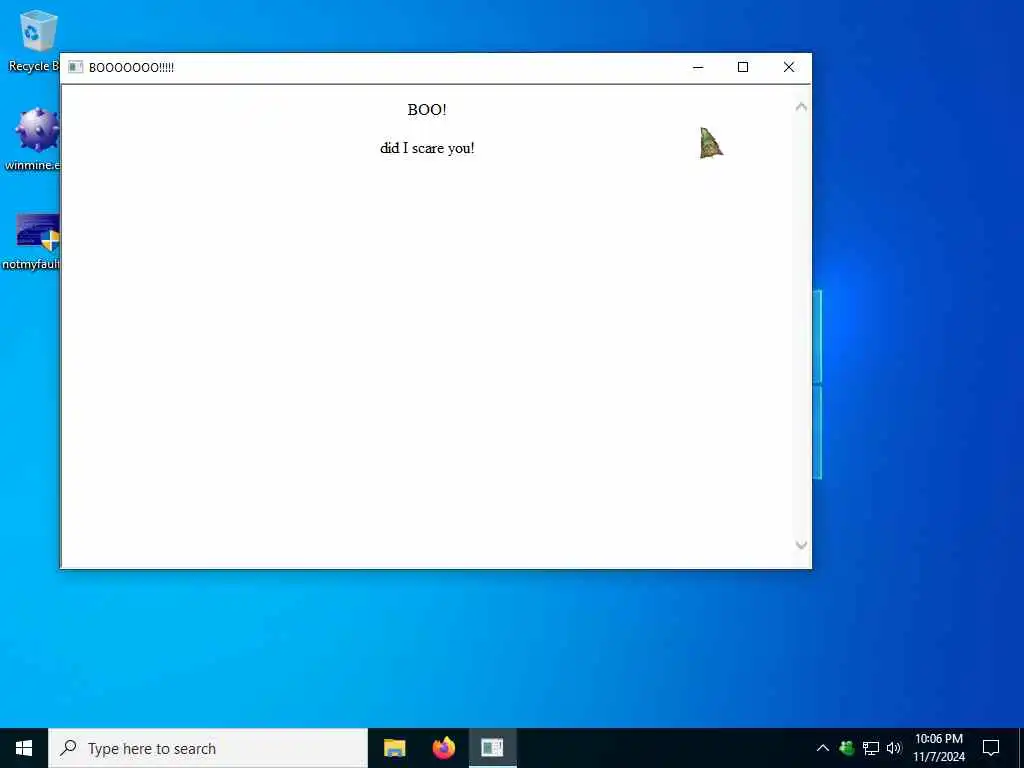1024x768 pixels.
Task: Open the clock showing 10:06 PM
Action: (939, 748)
